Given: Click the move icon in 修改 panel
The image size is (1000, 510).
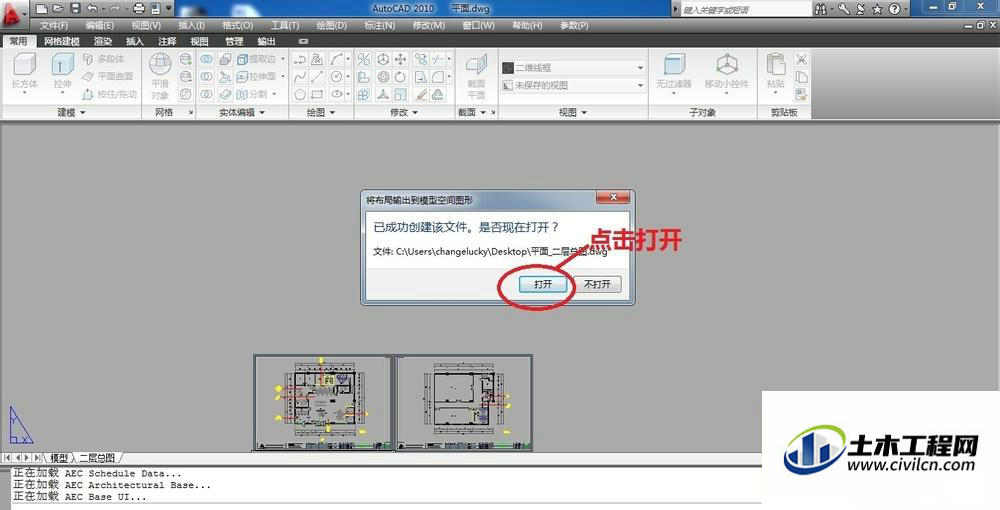Looking at the screenshot, I should pyautogui.click(x=400, y=59).
